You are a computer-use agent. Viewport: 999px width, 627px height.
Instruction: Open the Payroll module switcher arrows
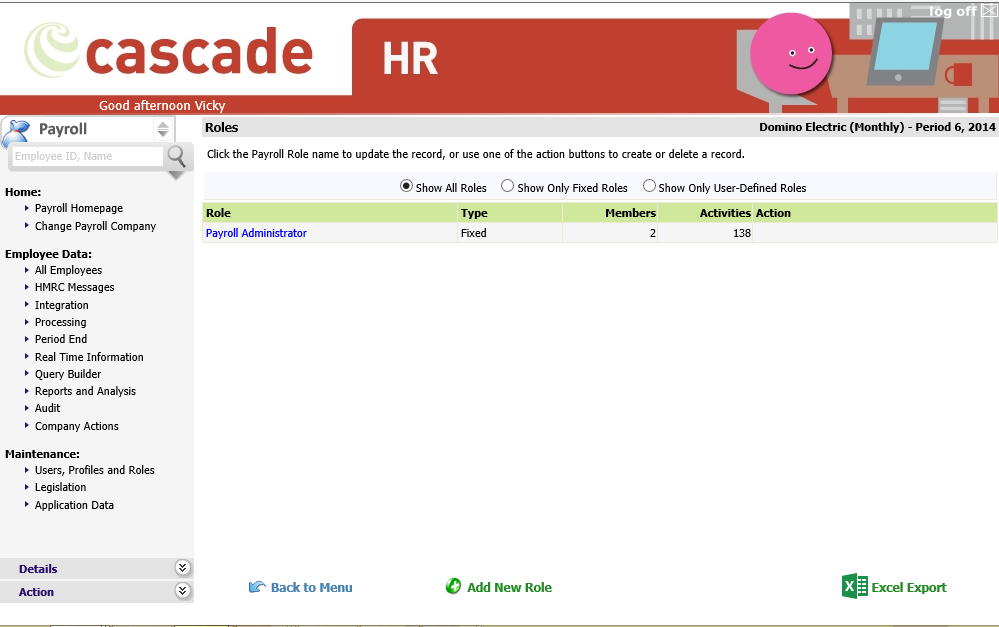coord(162,129)
